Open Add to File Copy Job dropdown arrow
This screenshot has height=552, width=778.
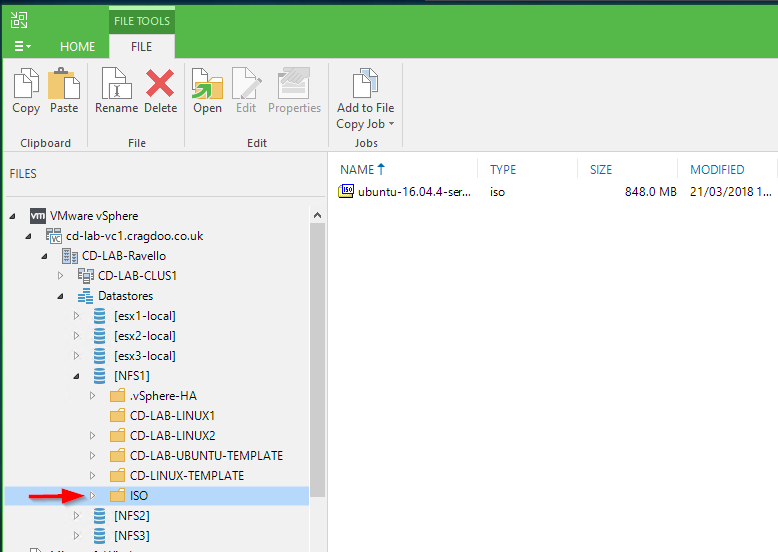click(391, 123)
